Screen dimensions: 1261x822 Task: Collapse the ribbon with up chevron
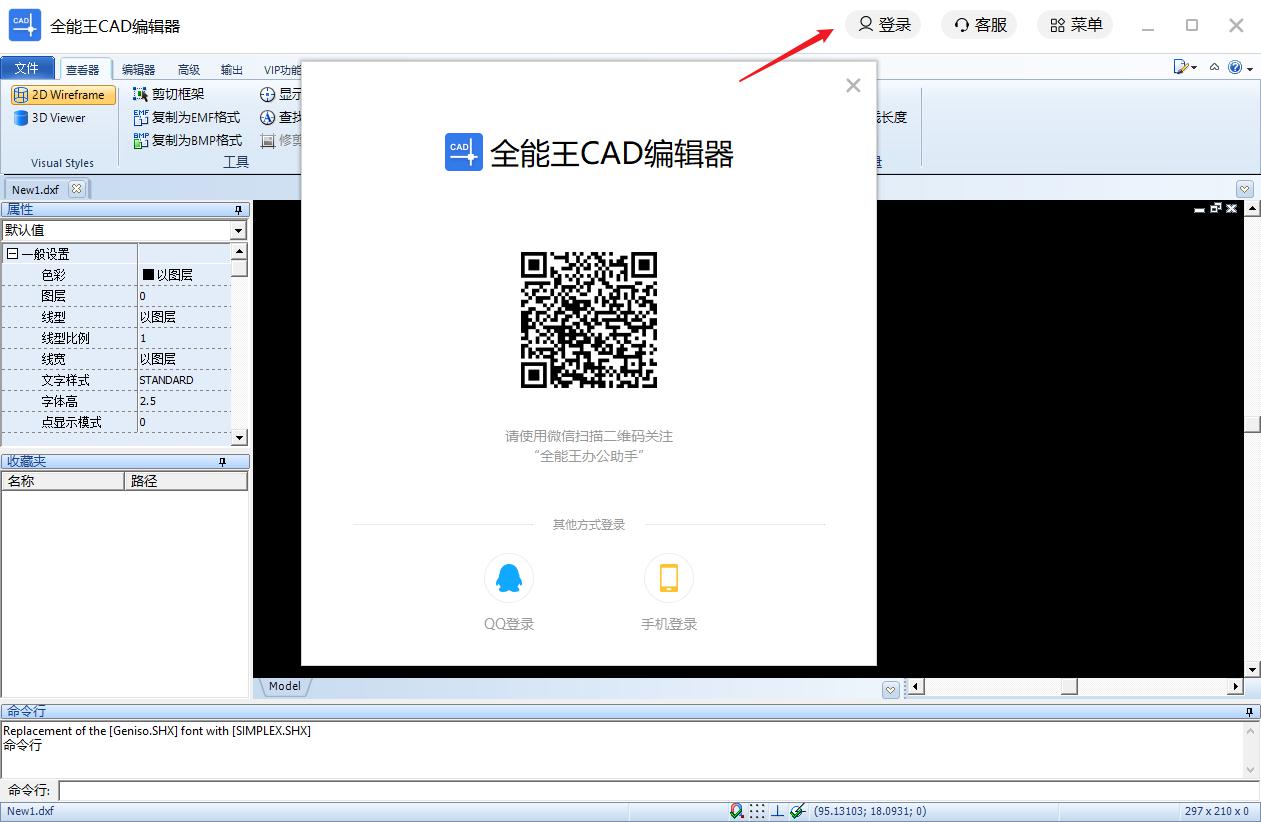(x=1214, y=67)
